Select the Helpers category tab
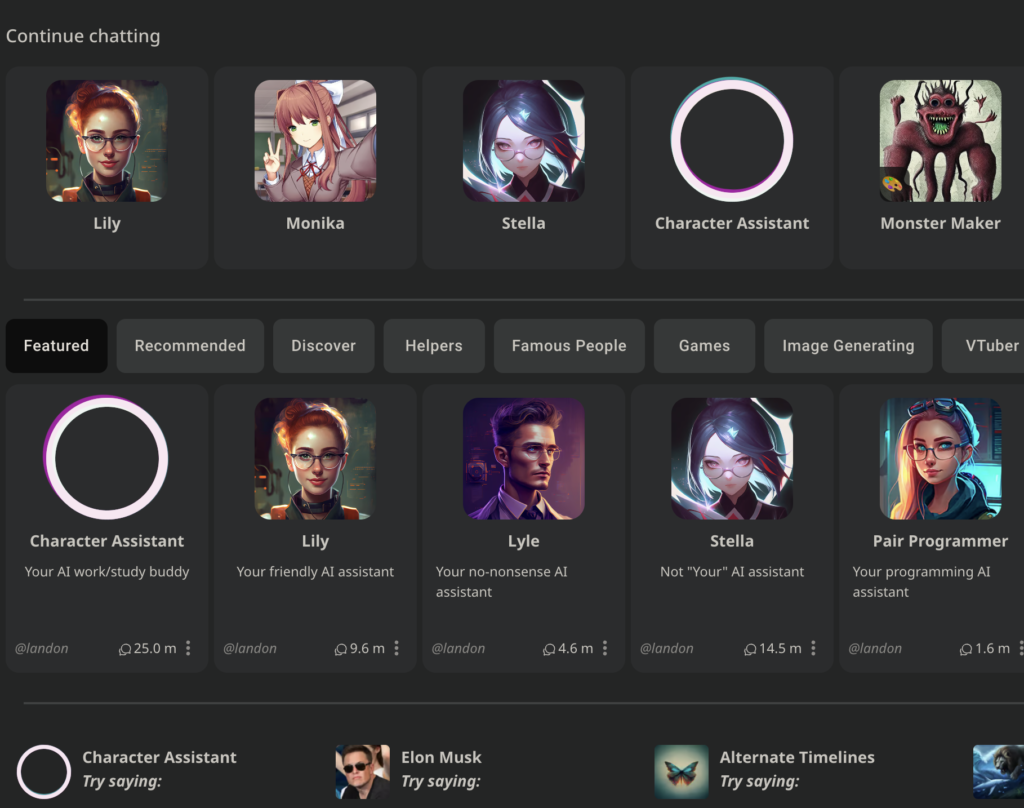The height and width of the screenshot is (808, 1024). coord(434,346)
